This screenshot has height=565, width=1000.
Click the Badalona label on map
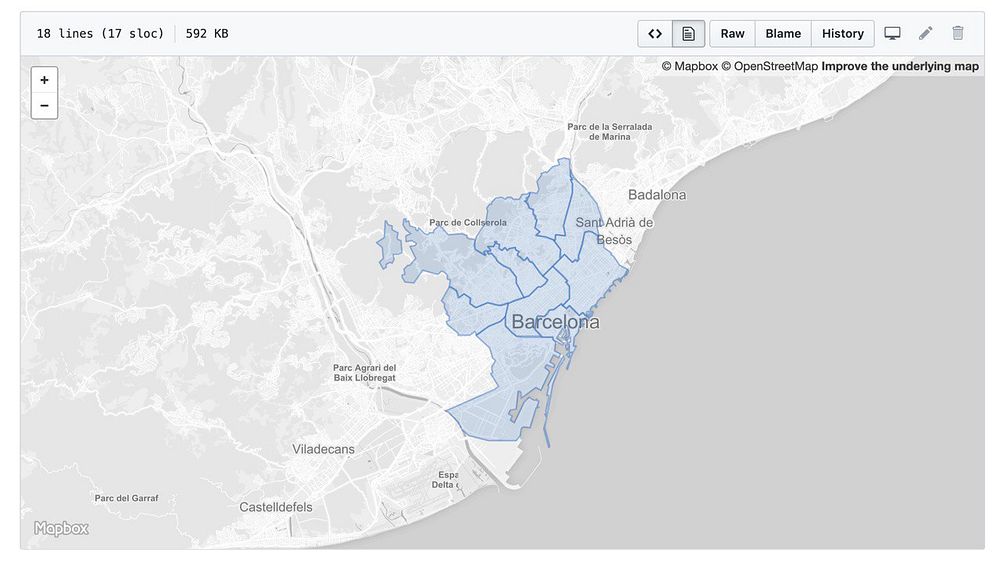point(657,195)
